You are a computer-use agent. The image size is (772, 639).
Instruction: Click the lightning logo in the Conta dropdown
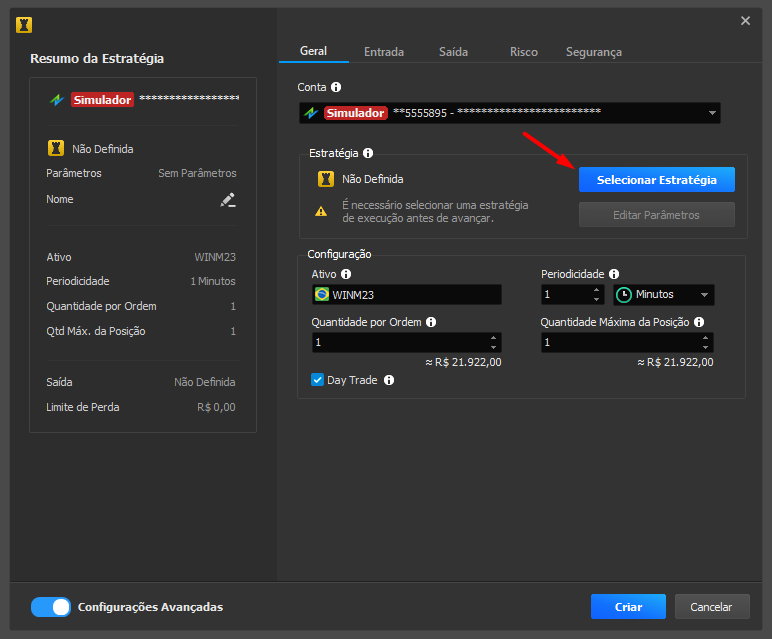[311, 113]
